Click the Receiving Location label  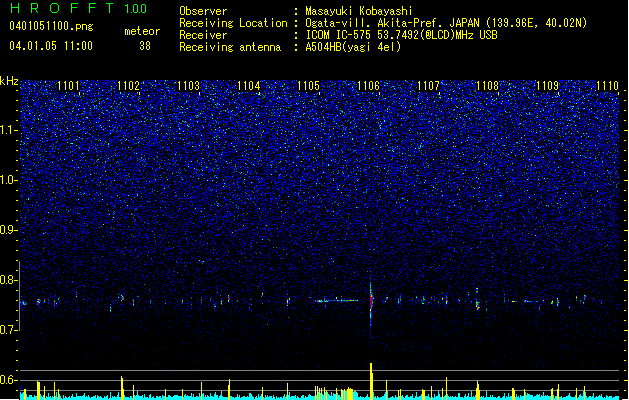point(233,23)
